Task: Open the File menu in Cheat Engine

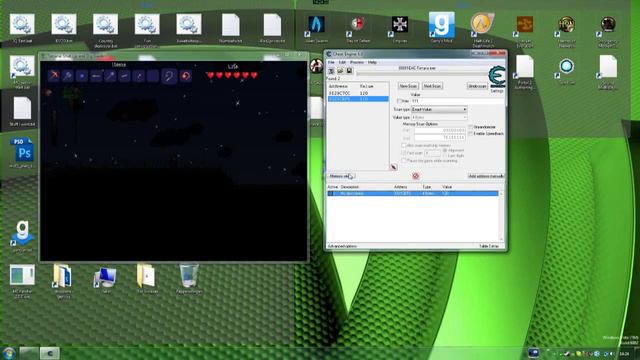Action: pos(331,62)
